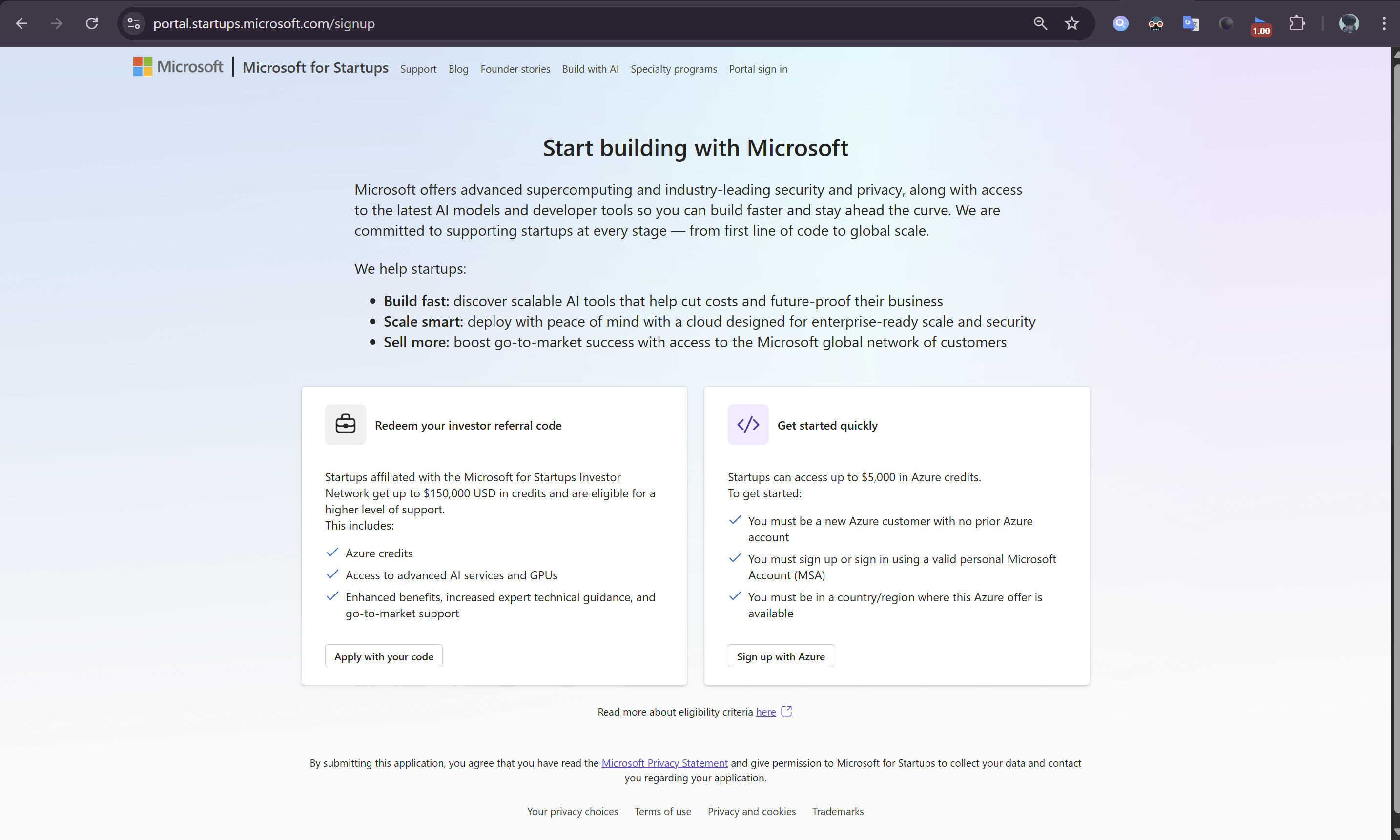Click the code brackets icon on quick-start card
This screenshot has height=840, width=1400.
coord(748,425)
